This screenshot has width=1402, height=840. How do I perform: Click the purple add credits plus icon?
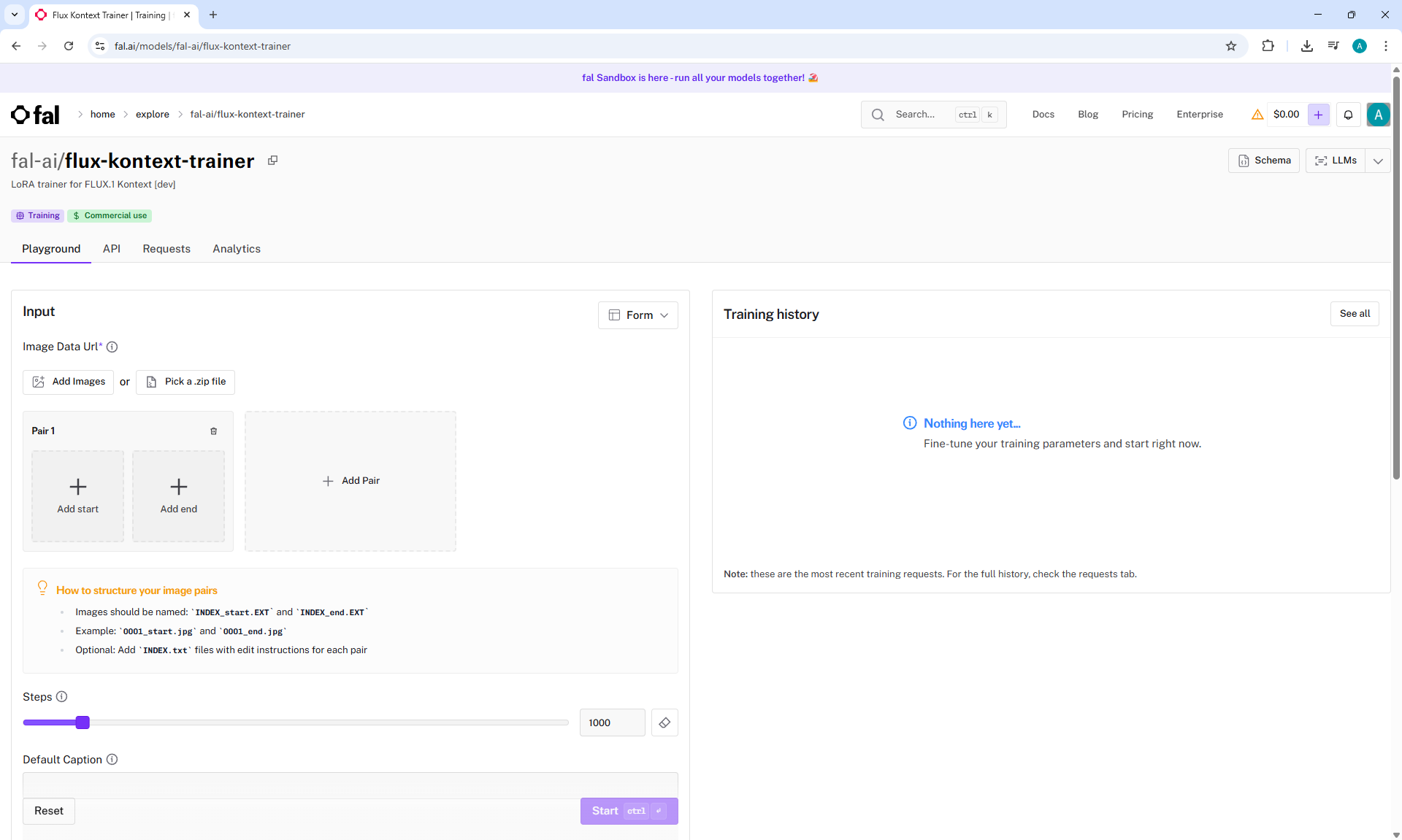coord(1318,115)
